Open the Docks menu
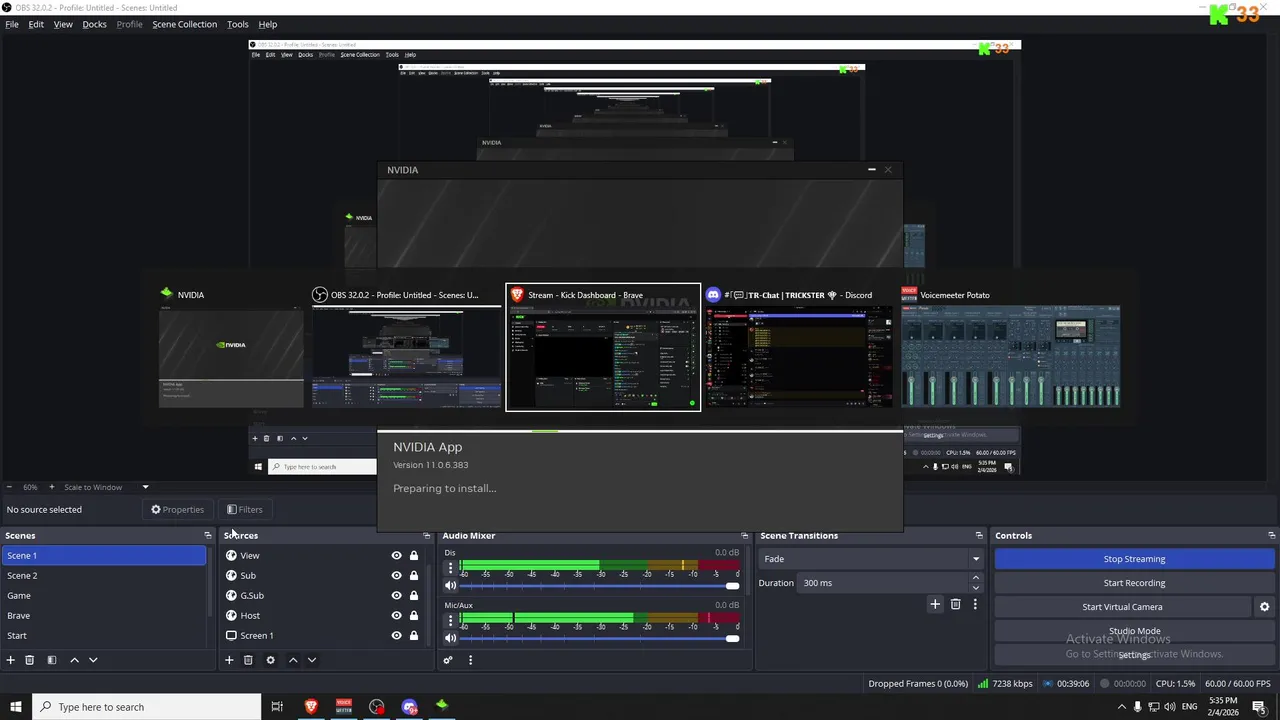Viewport: 1280px width, 720px height. pos(94,24)
